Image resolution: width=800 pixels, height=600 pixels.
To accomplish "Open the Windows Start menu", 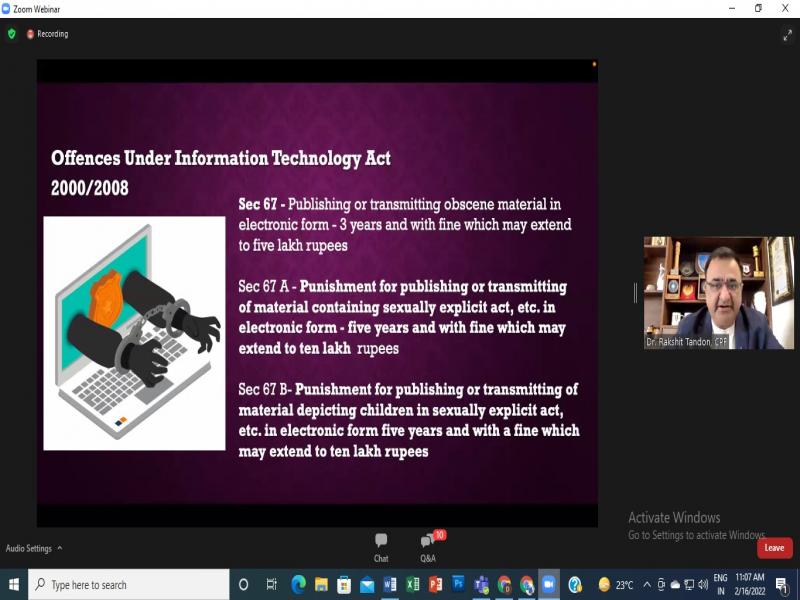I will 14,585.
